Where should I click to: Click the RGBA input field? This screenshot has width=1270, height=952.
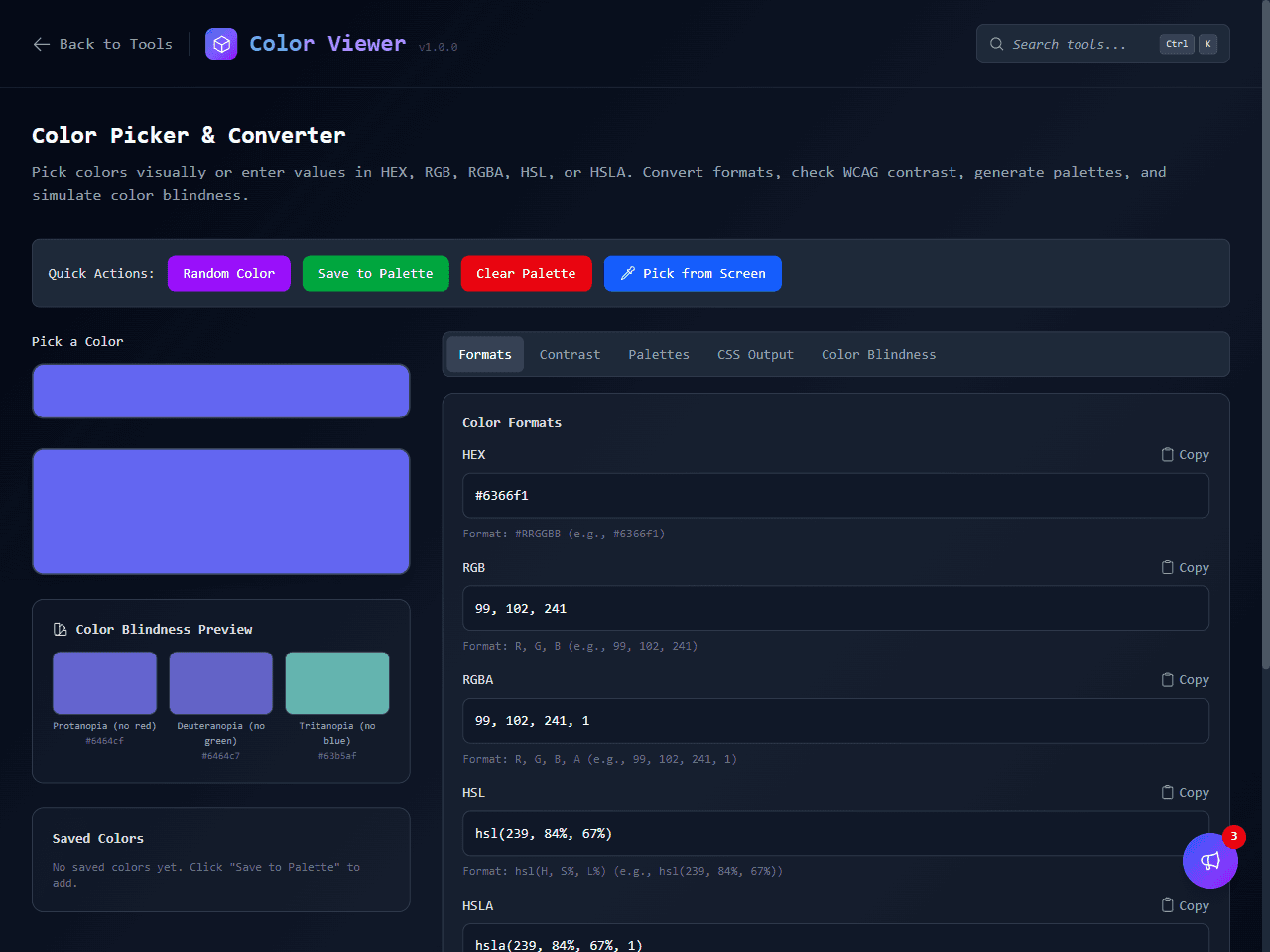(x=835, y=721)
